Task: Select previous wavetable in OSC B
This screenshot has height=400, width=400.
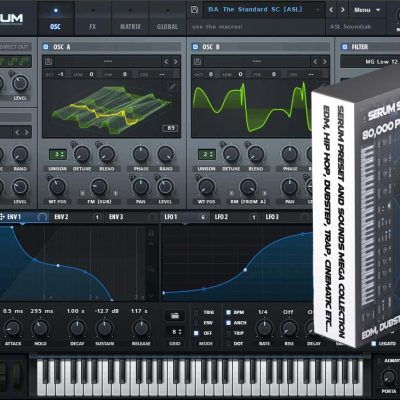Action: 315,62
